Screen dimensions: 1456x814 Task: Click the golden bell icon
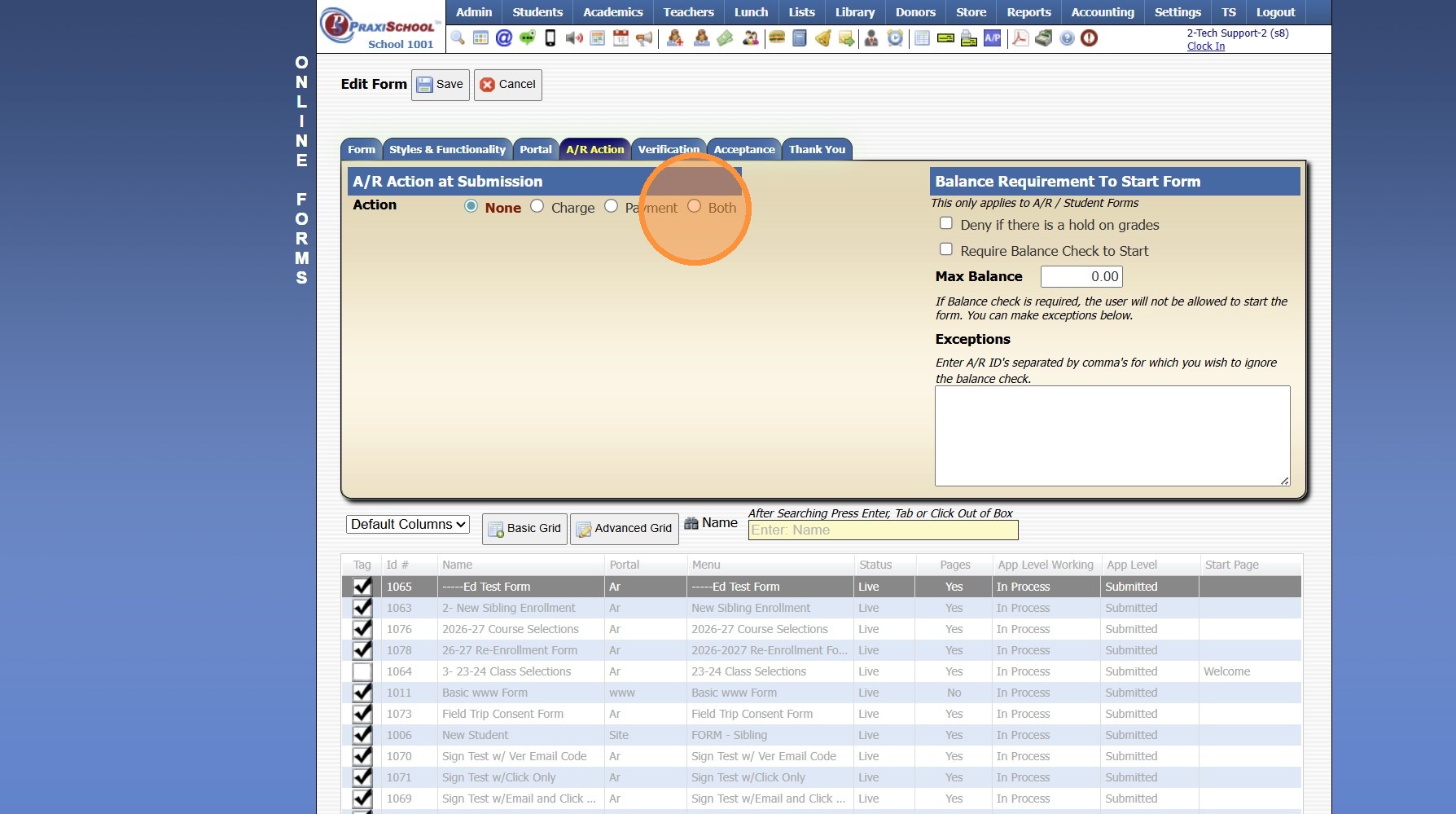pyautogui.click(x=823, y=38)
